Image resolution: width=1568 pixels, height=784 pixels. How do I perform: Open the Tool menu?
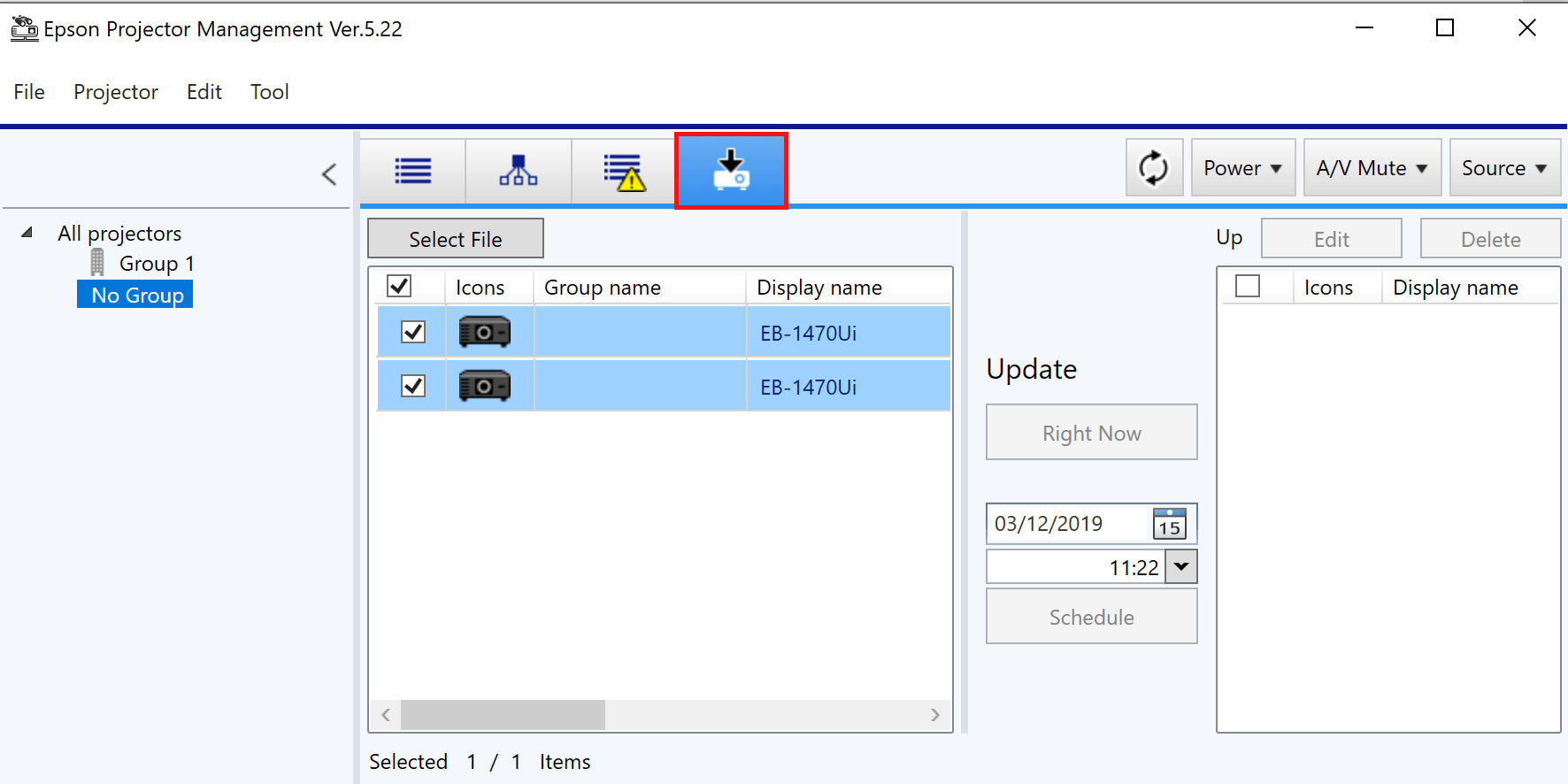coord(270,92)
